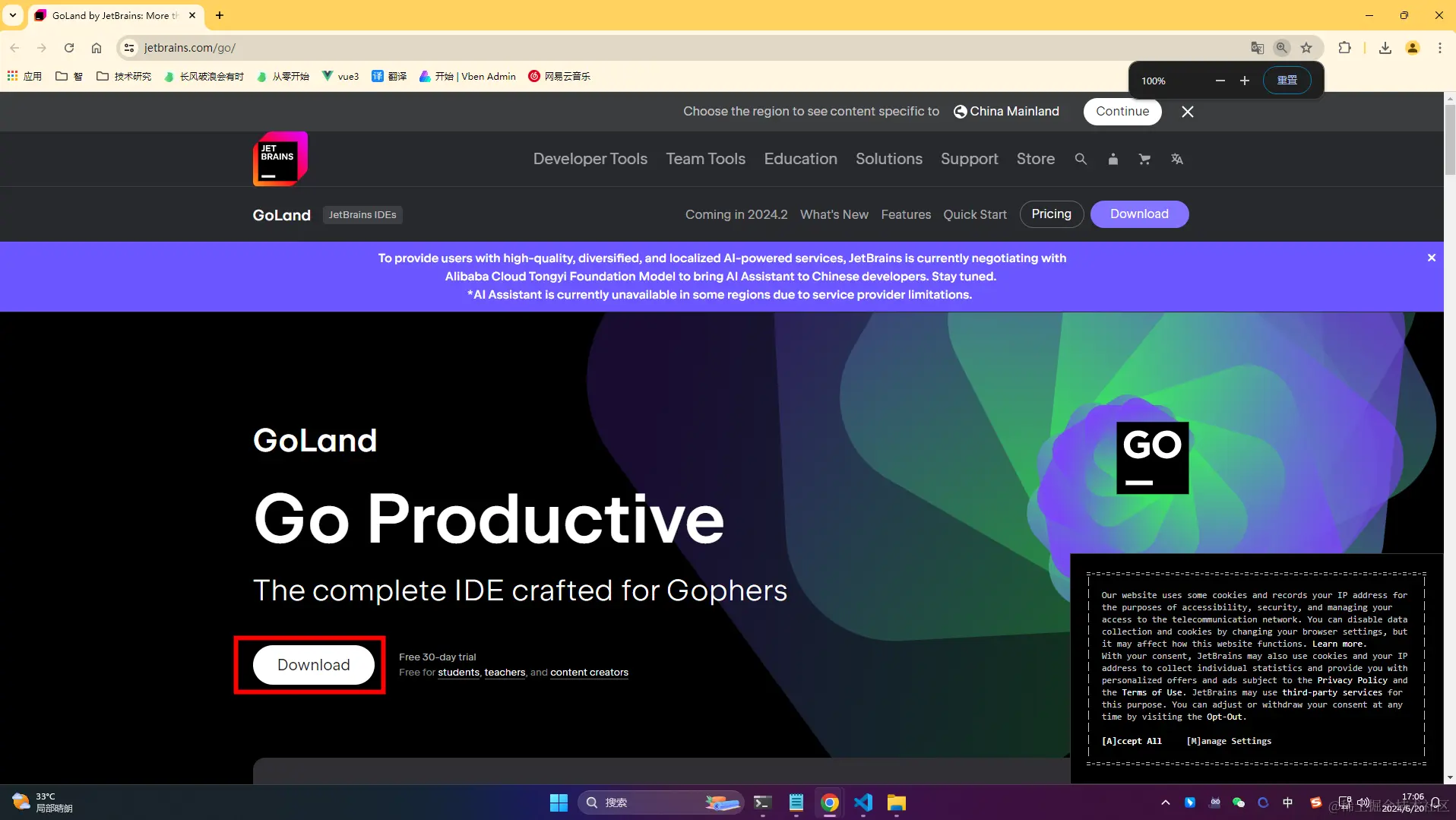
Task: Open the account profile icon in navigation
Action: (x=1113, y=159)
